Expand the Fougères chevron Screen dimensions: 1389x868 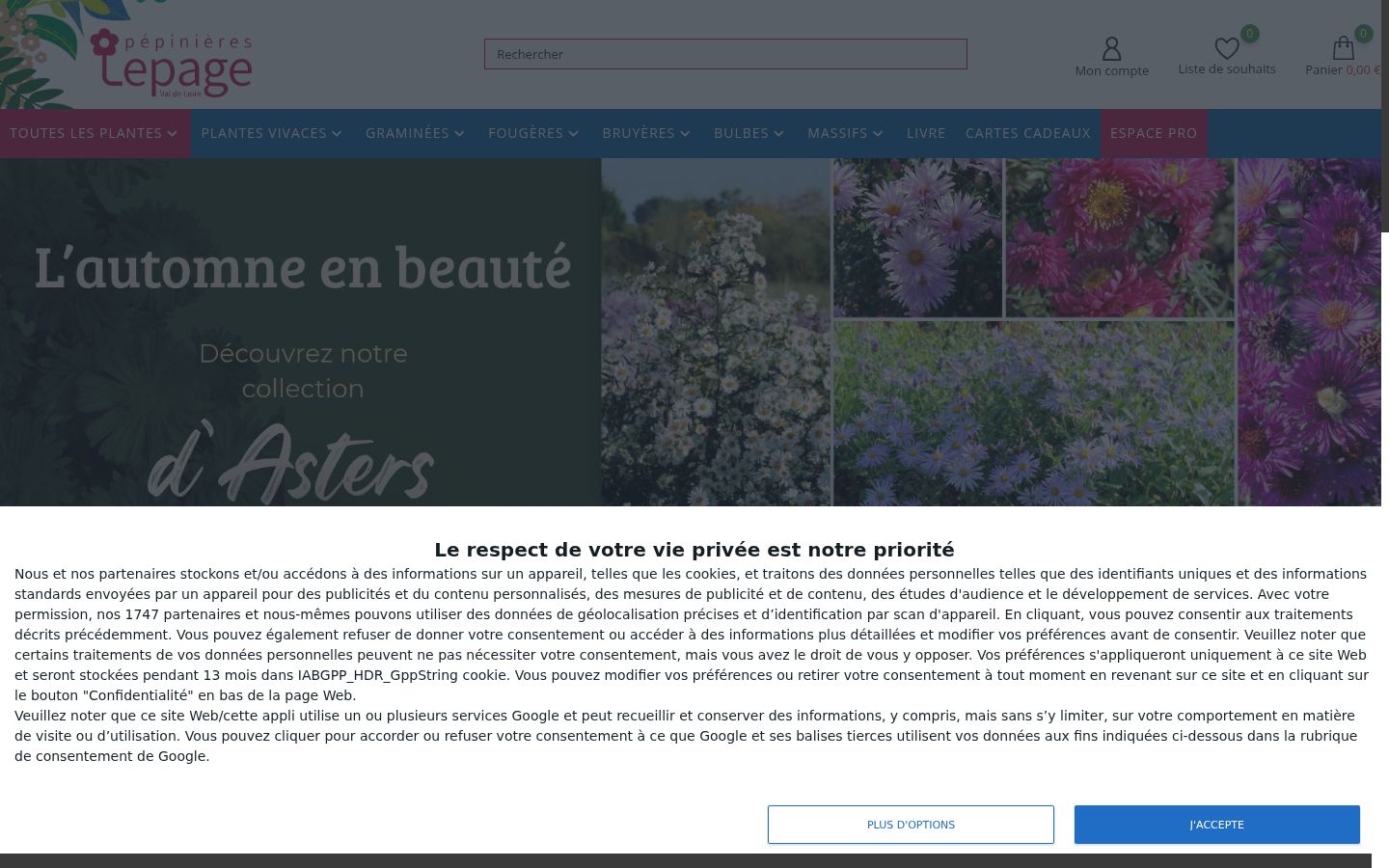point(573,133)
